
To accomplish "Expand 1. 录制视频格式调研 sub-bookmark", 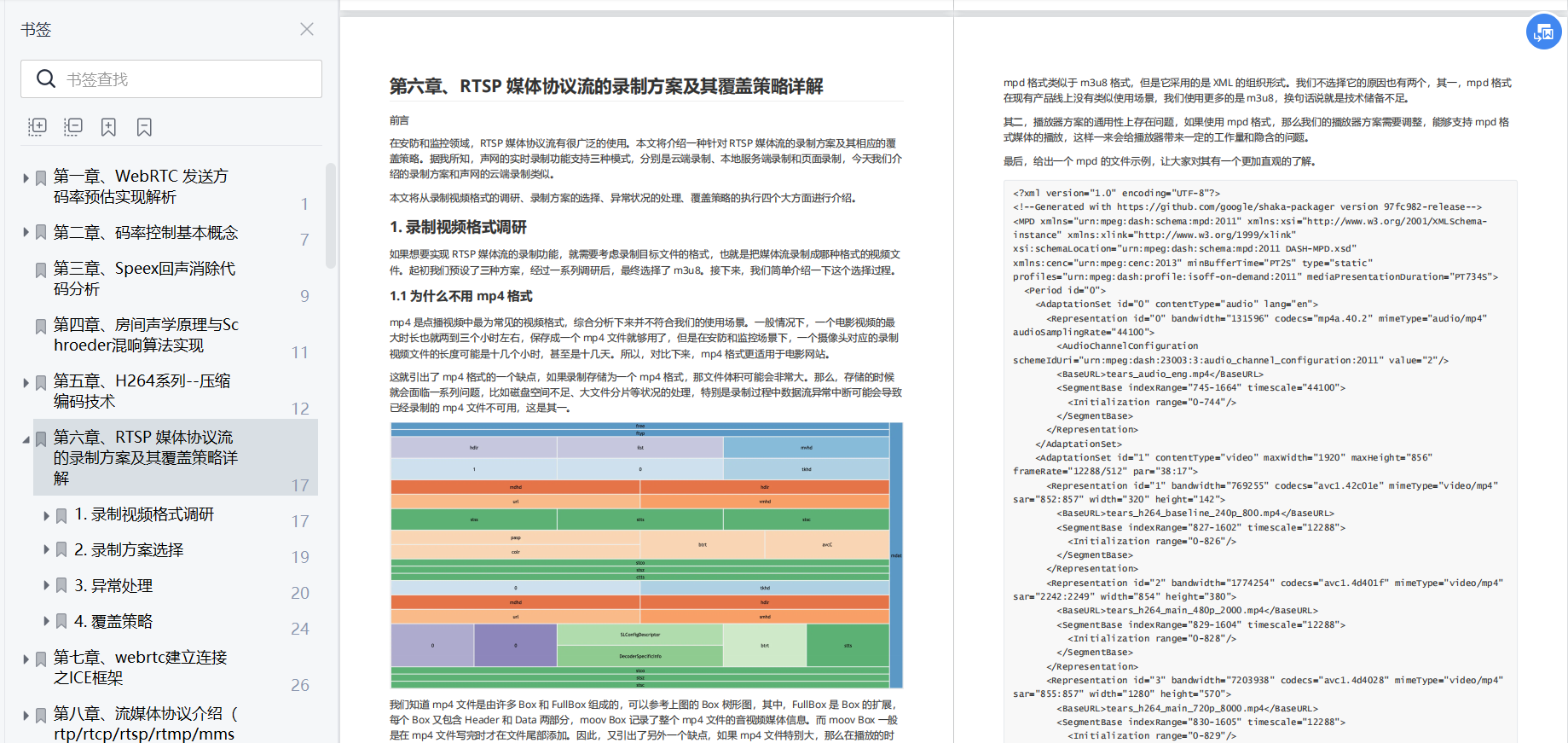I will click(46, 515).
